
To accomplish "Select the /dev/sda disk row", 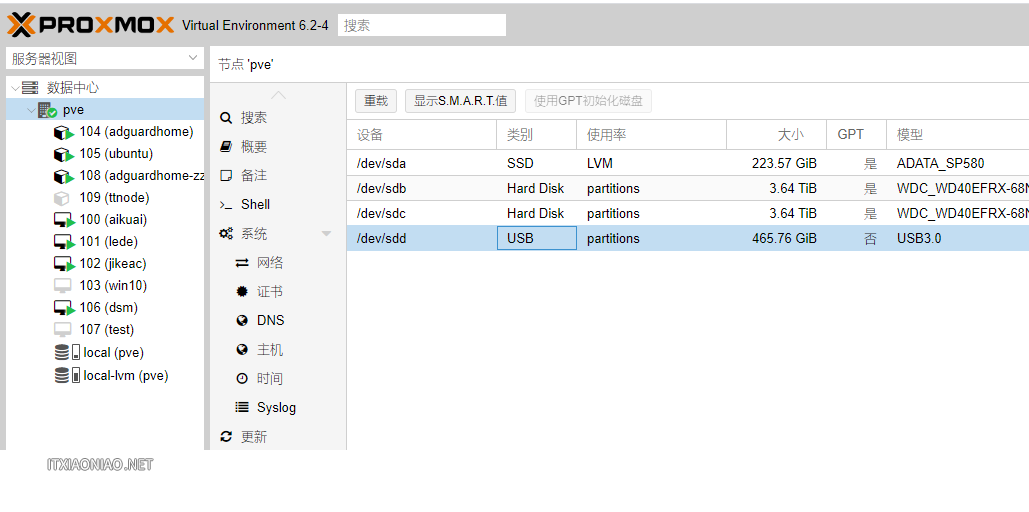I will tap(688, 163).
